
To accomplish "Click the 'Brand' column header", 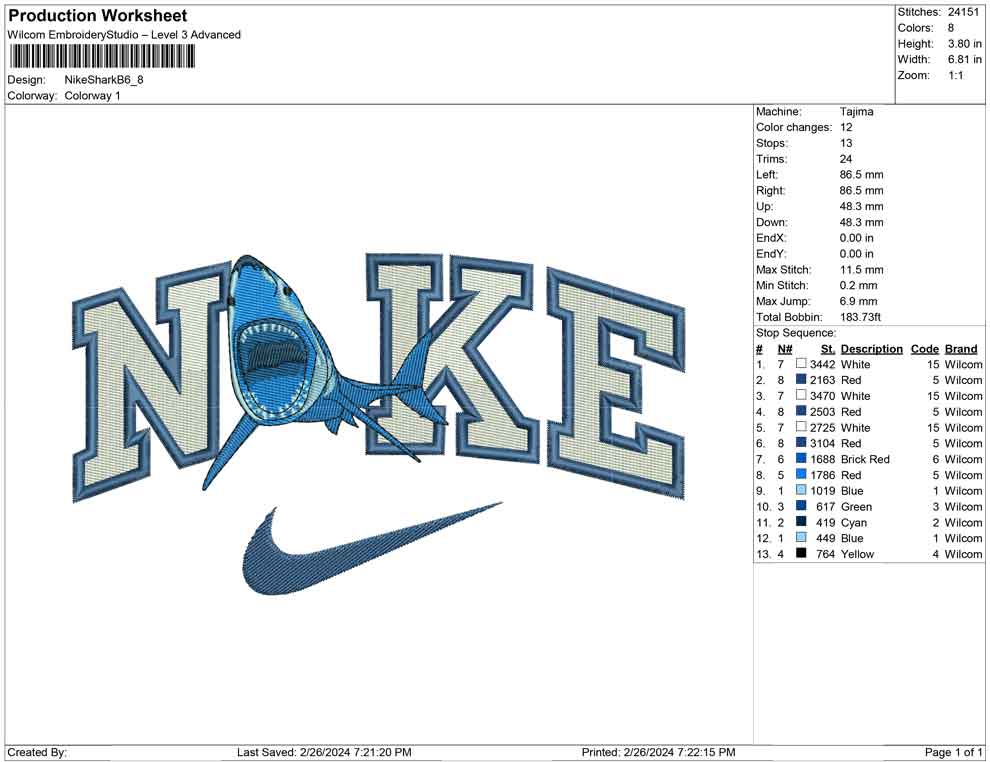I will pos(961,348).
